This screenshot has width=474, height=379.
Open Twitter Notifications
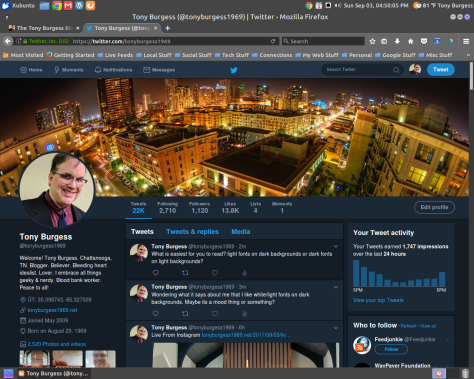click(x=113, y=70)
